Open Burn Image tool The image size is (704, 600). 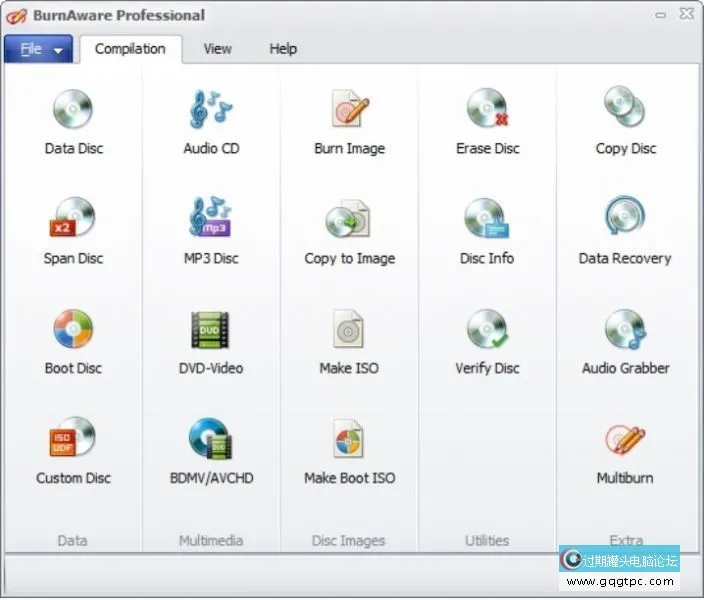[x=349, y=122]
